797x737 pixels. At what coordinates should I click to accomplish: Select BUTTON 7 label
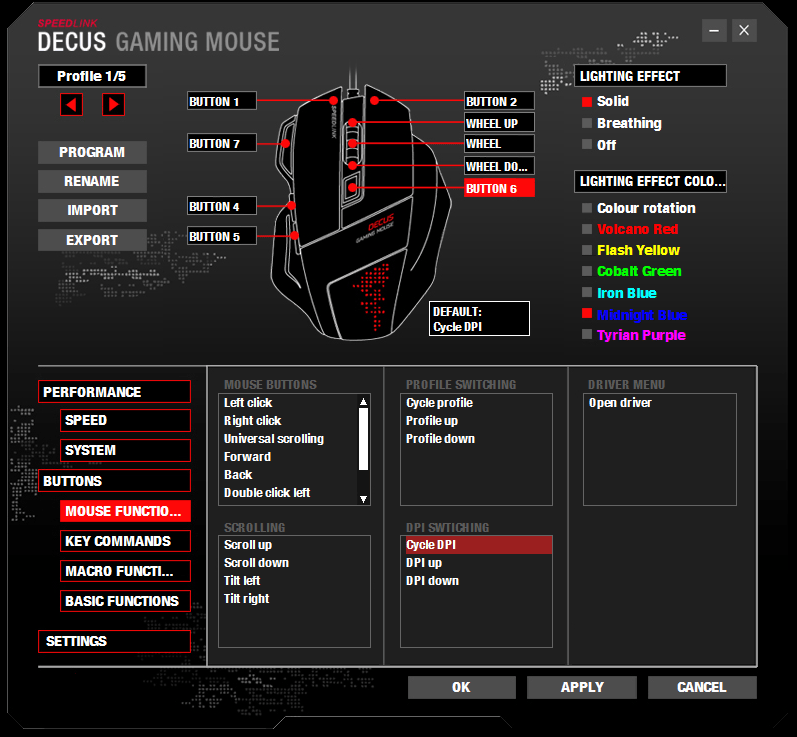tap(222, 144)
